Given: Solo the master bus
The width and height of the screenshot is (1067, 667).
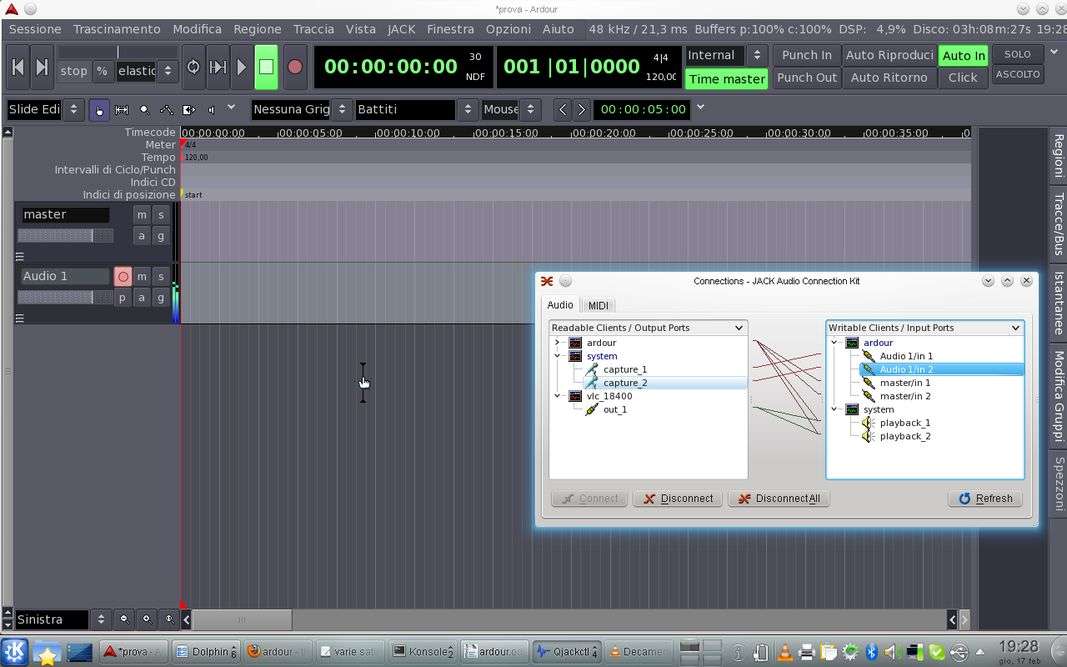Looking at the screenshot, I should [161, 215].
